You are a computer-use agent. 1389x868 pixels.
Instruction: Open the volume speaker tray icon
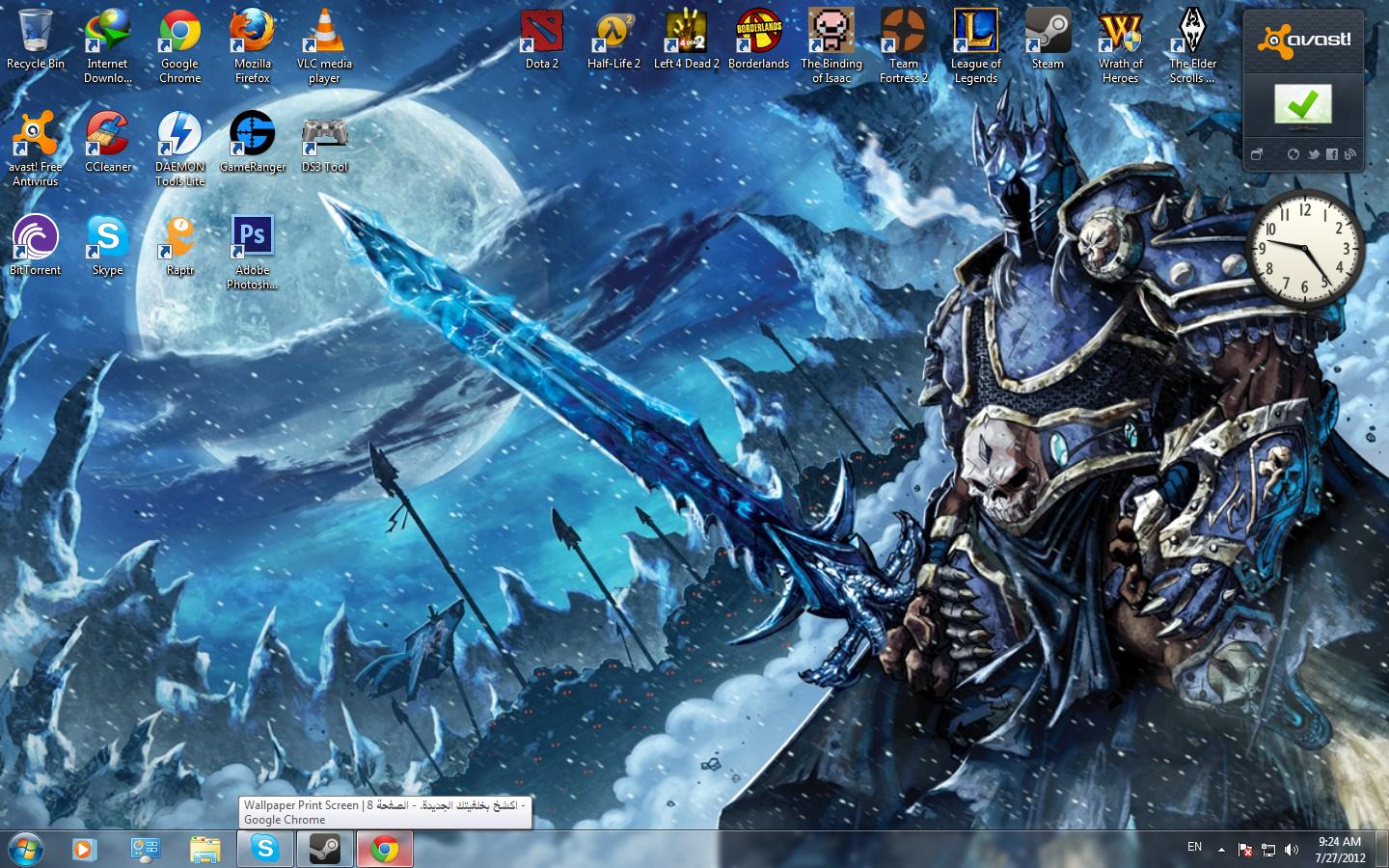coord(1292,850)
